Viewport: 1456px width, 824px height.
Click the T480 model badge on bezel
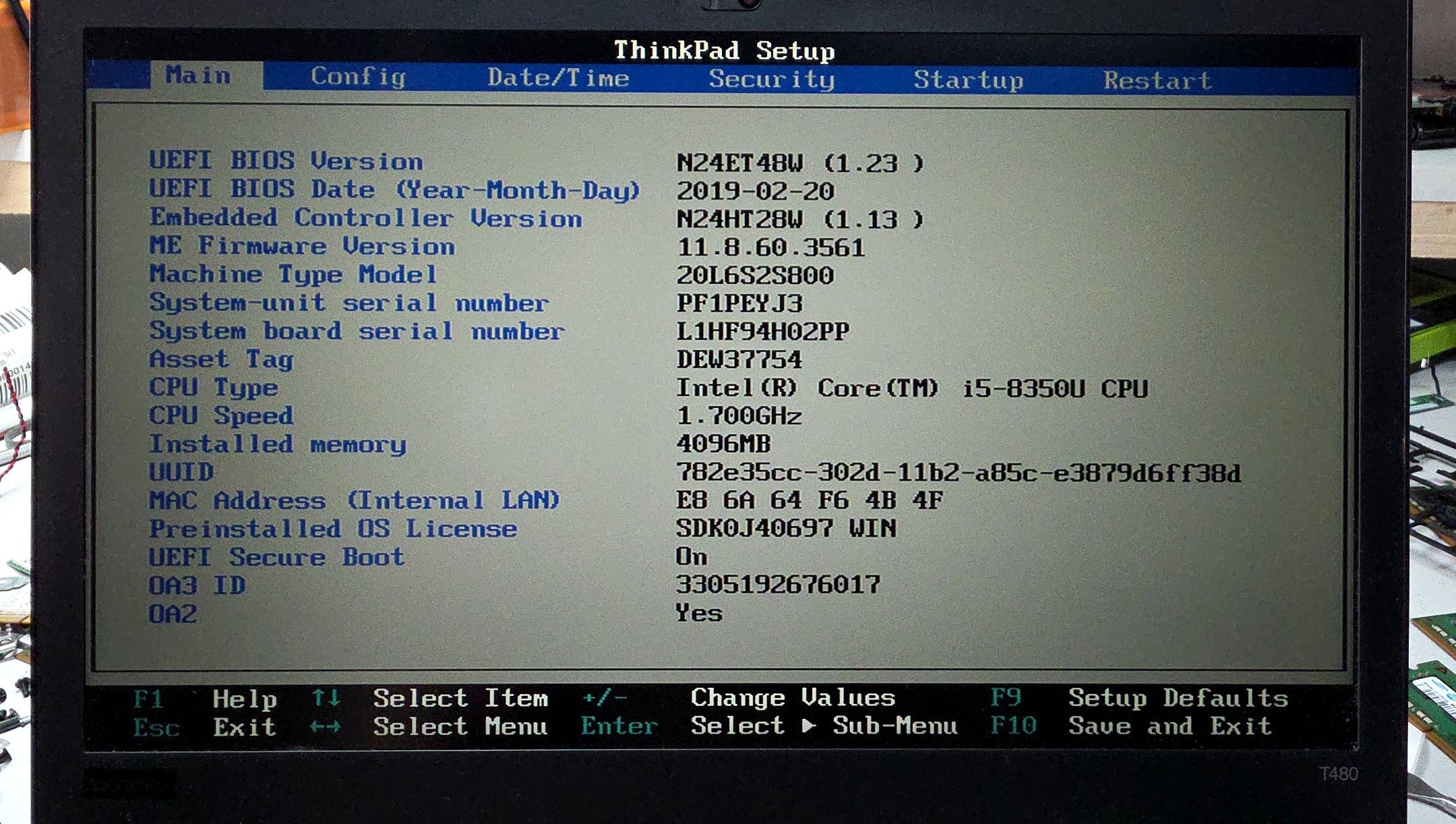click(1338, 773)
